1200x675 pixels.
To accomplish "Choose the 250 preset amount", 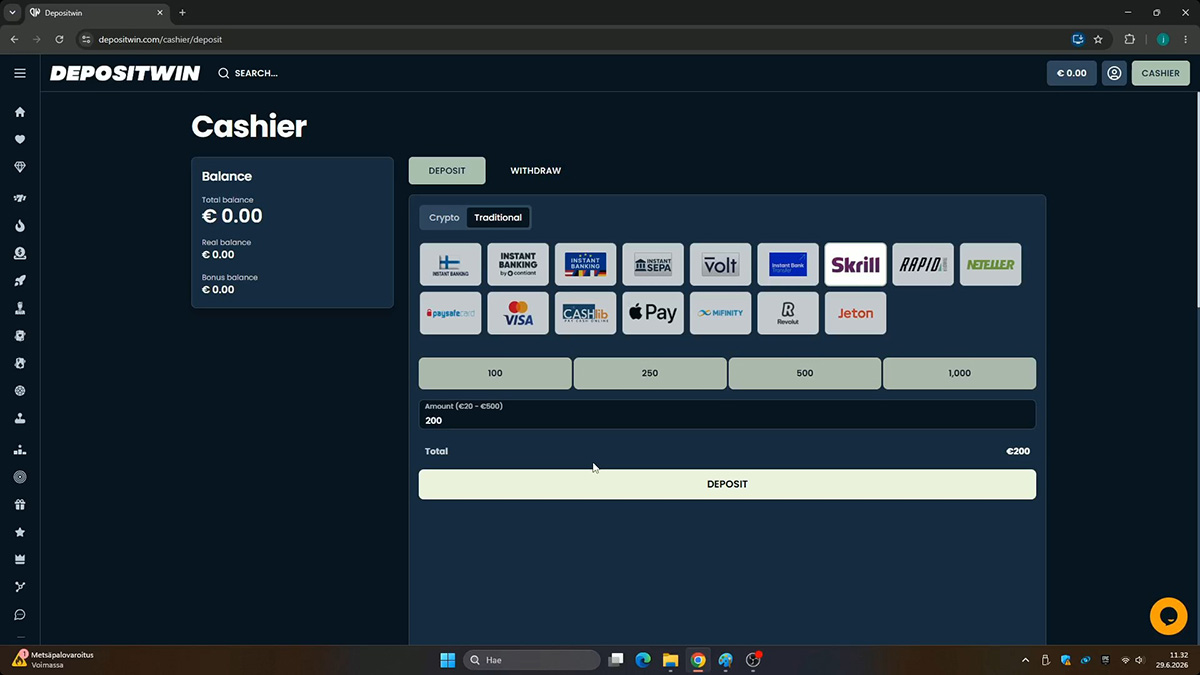I will (650, 373).
